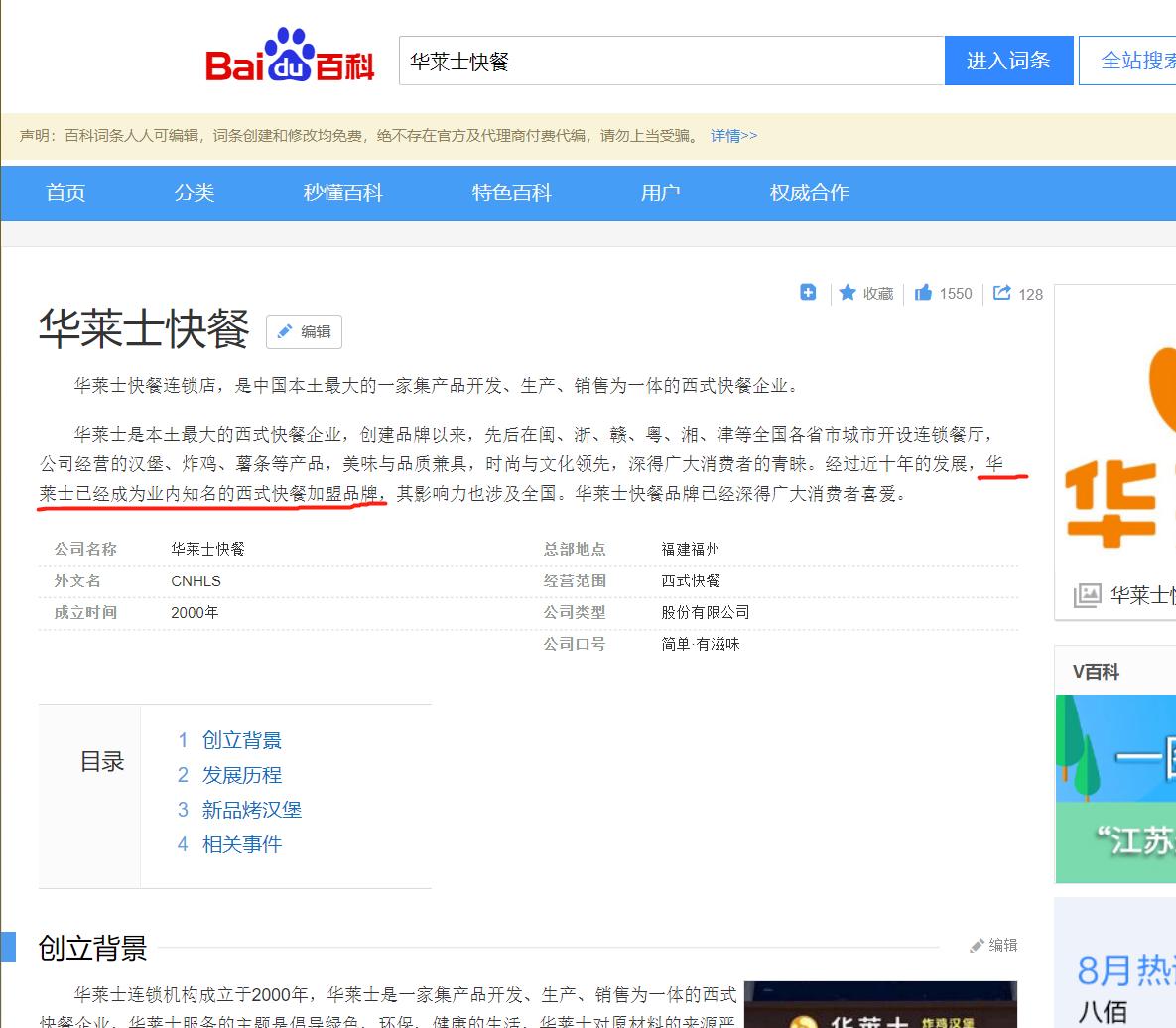Click the share icon showing 128
This screenshot has height=1028, width=1176.
point(1004,293)
